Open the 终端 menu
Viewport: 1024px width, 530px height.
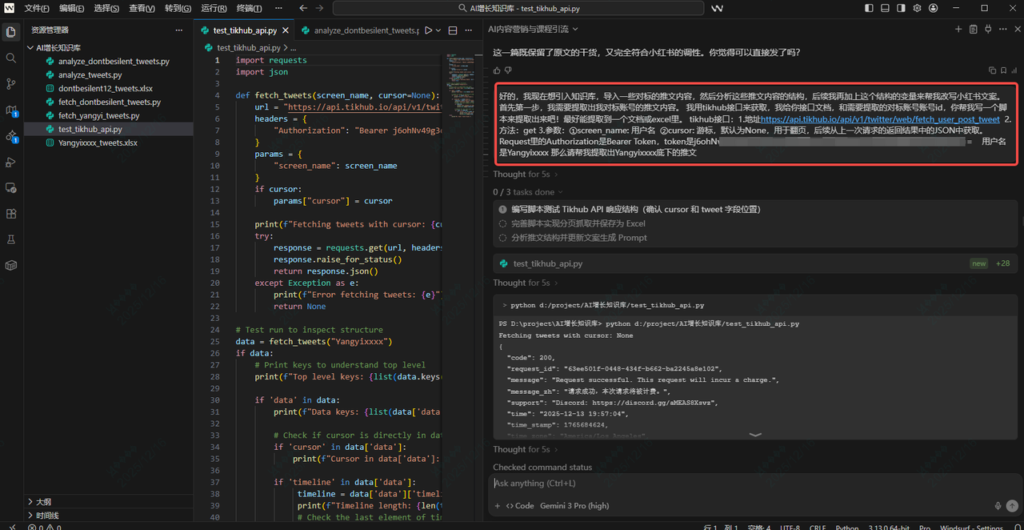247,8
